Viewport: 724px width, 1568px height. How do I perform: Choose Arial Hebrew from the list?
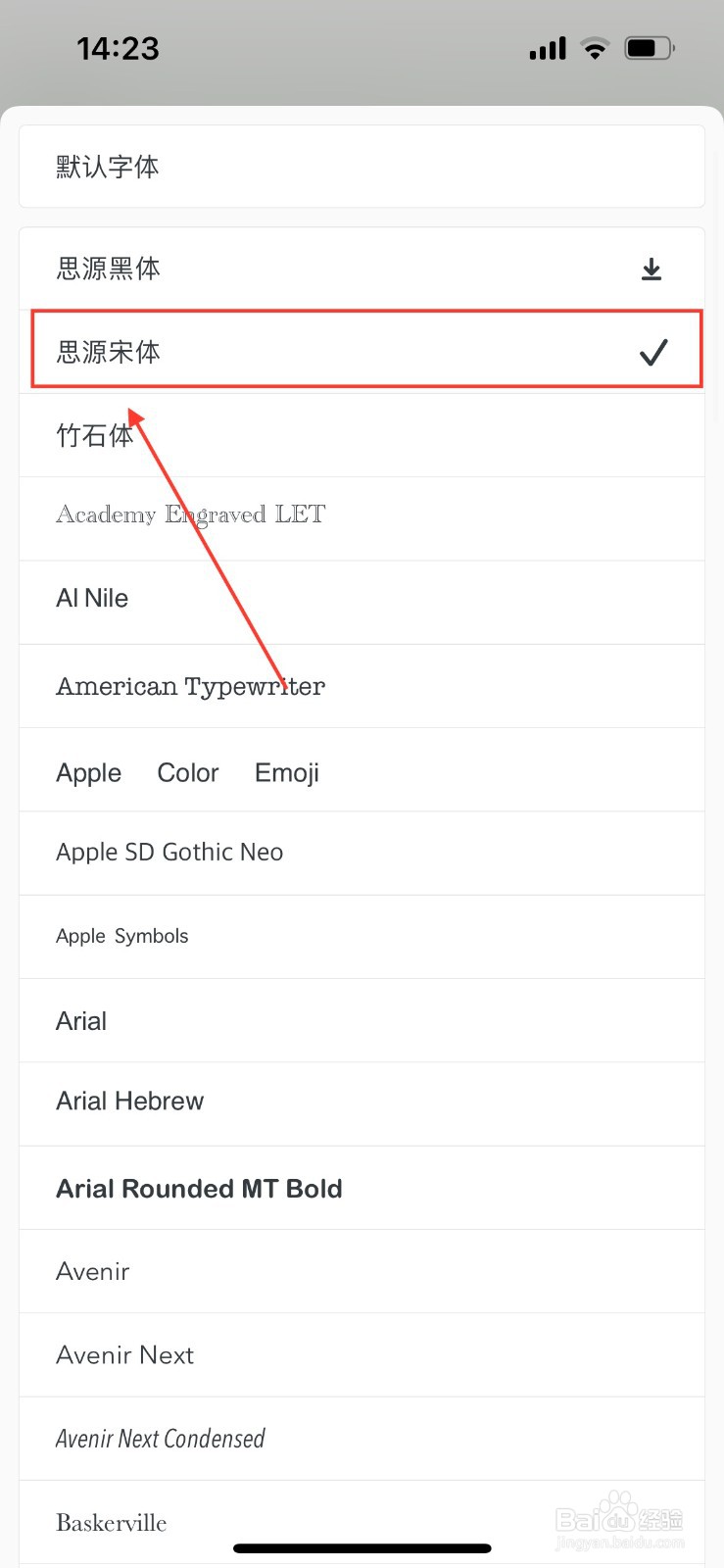tap(362, 1103)
